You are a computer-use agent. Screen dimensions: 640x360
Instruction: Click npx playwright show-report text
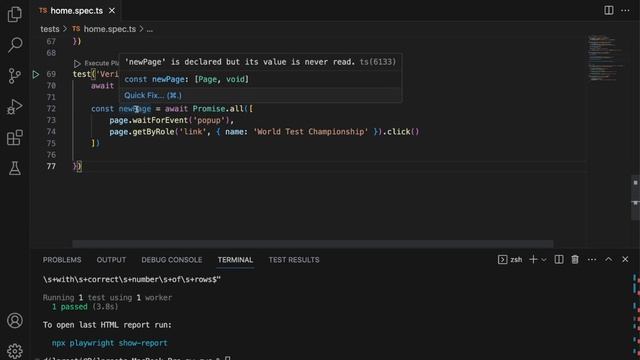(109, 343)
